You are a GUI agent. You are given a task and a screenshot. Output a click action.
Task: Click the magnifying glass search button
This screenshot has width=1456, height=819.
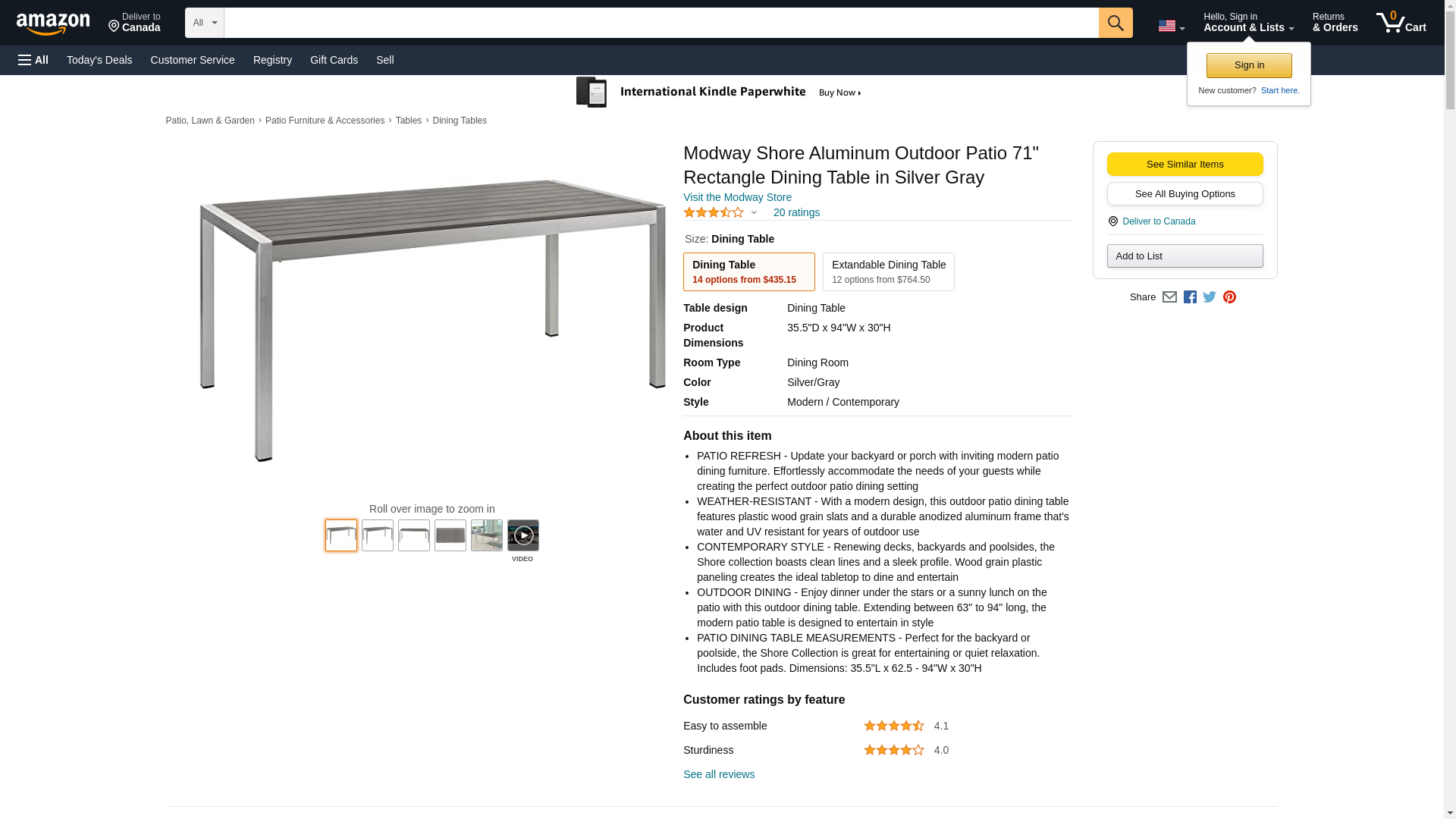point(1115,23)
